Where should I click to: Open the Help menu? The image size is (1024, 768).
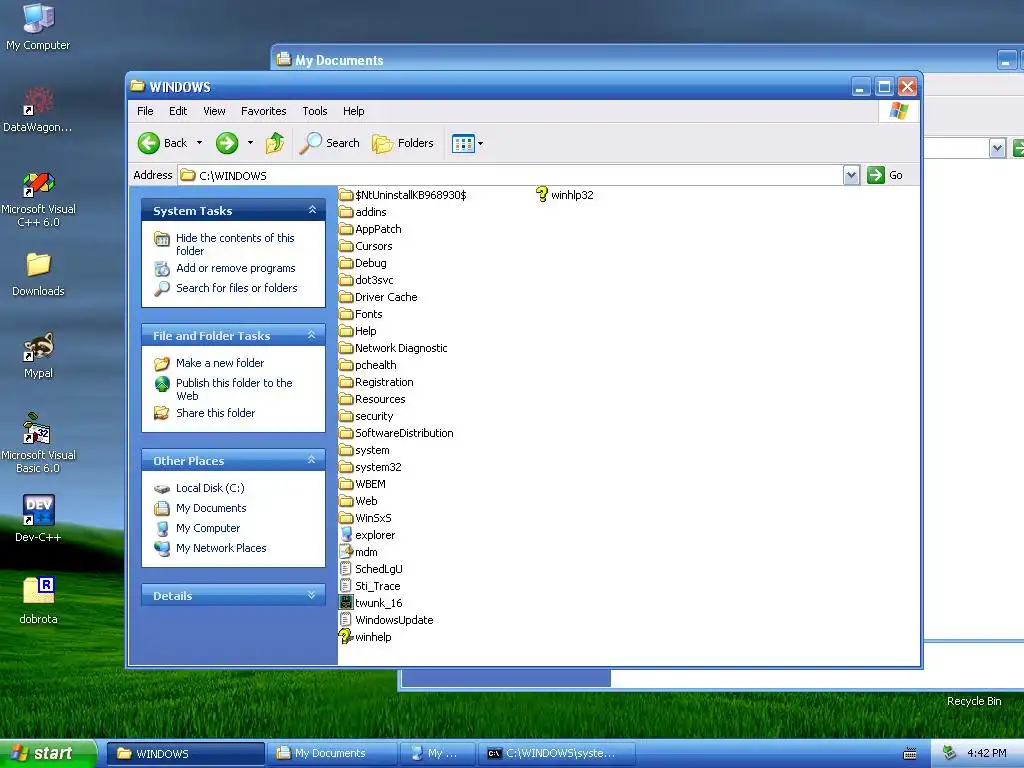[x=353, y=111]
